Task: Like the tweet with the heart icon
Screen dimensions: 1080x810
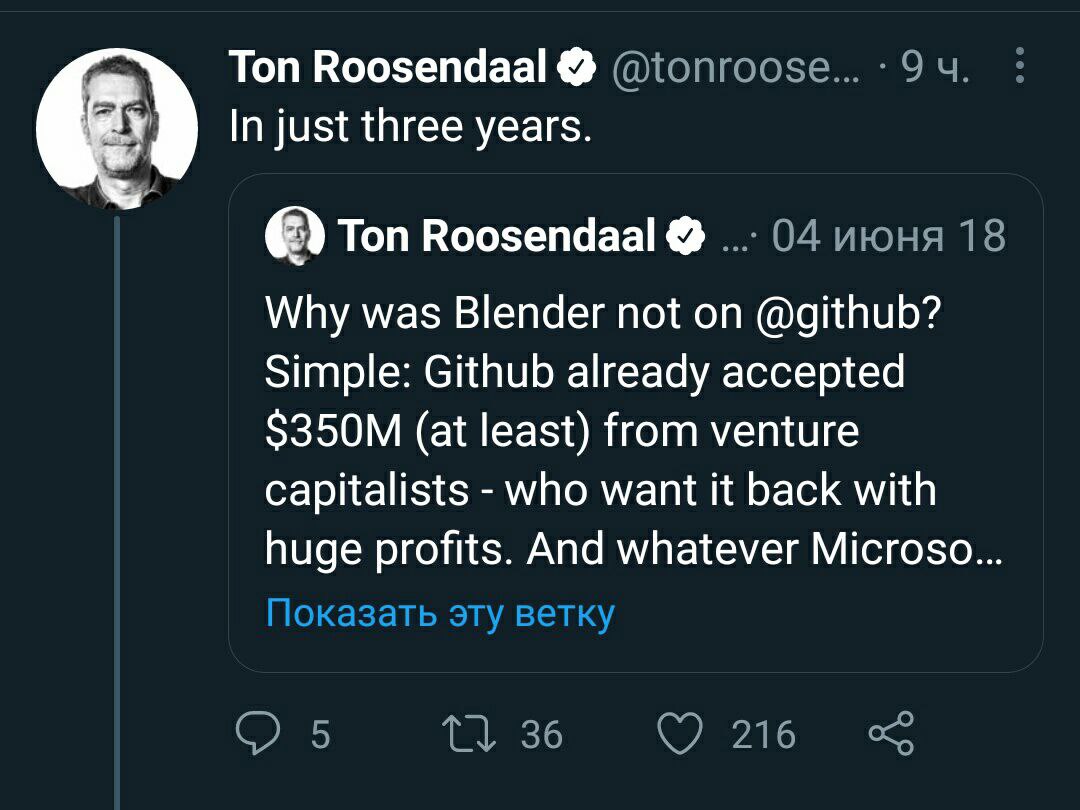Action: pos(680,734)
